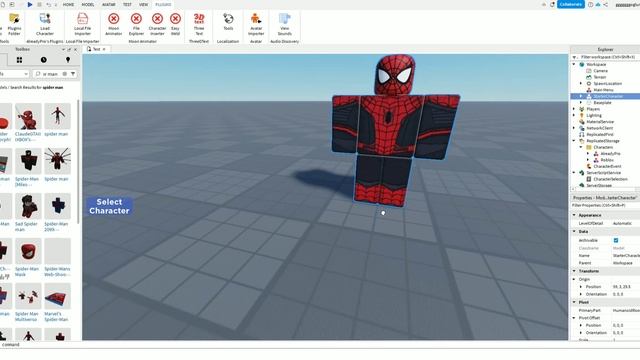Select Marvel's Spider-Man toolbox model
Screen dimensions: 640x360
[x=57, y=302]
